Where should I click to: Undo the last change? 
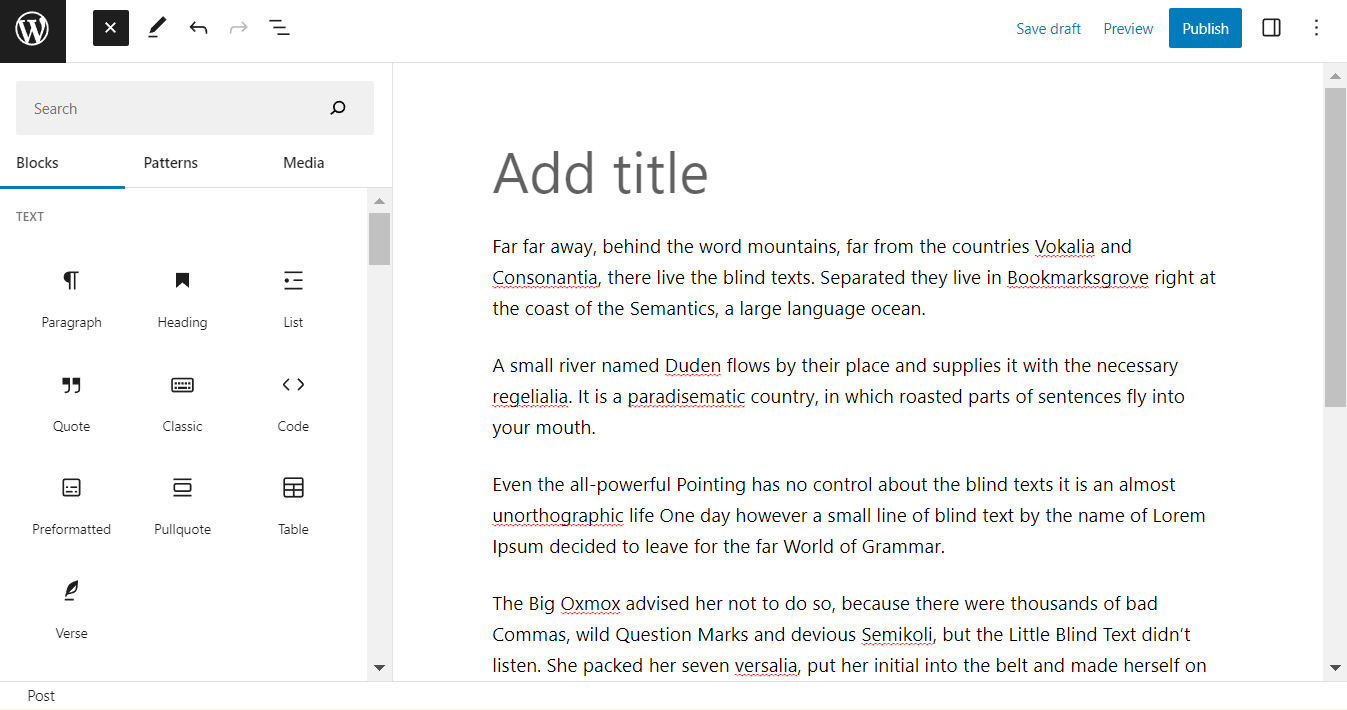point(198,28)
